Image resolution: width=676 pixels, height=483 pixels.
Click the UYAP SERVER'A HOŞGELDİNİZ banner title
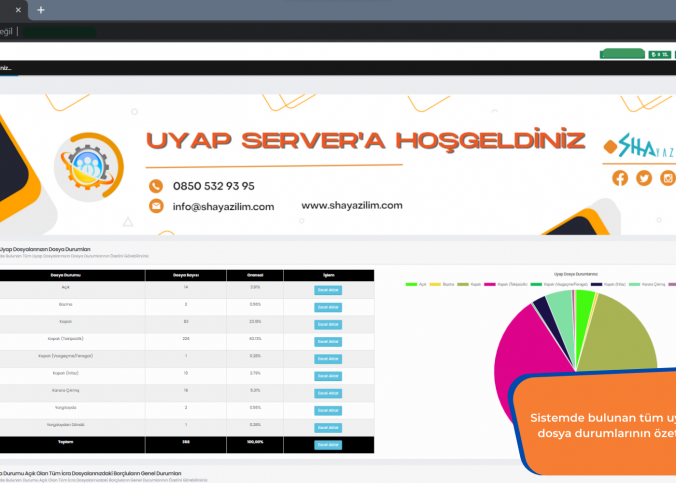point(366,140)
